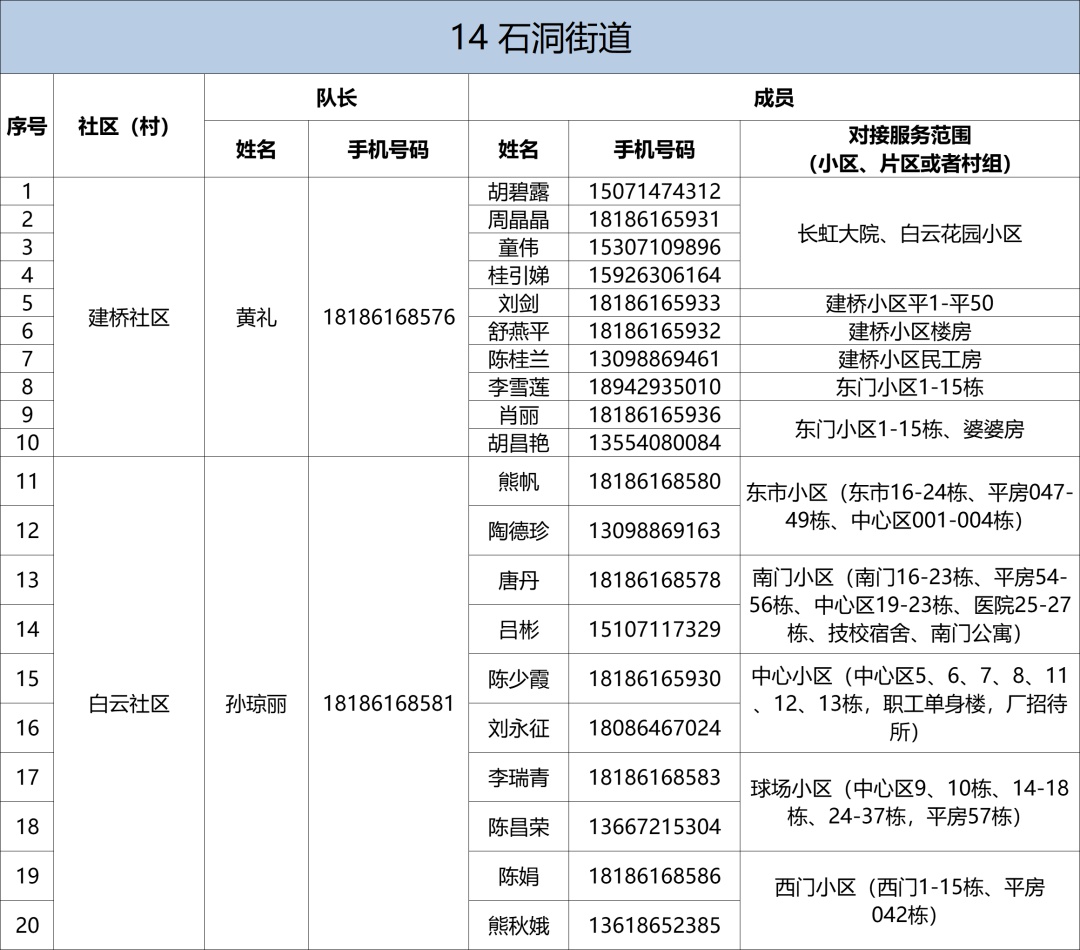Click the '西门小区' service range cell
Image resolution: width=1080 pixels, height=950 pixels.
(x=909, y=900)
